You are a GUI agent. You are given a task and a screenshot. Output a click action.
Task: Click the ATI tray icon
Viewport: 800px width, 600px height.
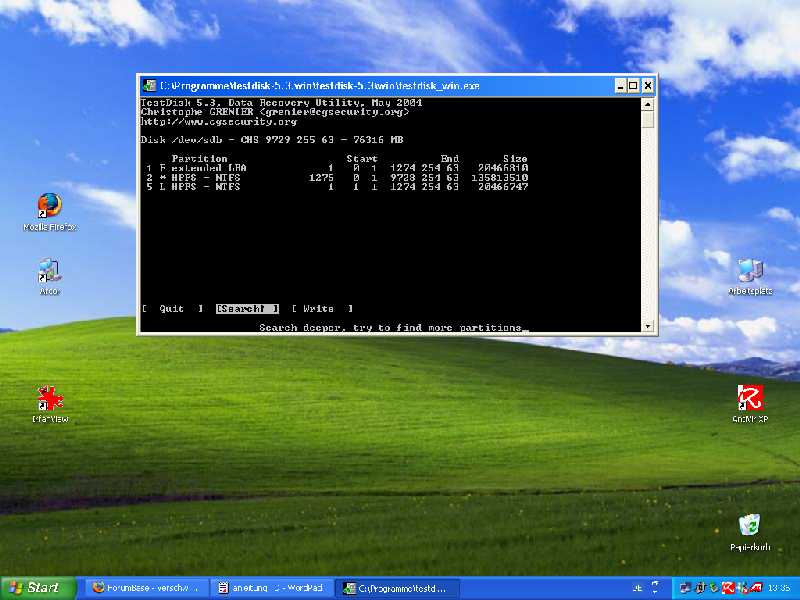pos(756,588)
